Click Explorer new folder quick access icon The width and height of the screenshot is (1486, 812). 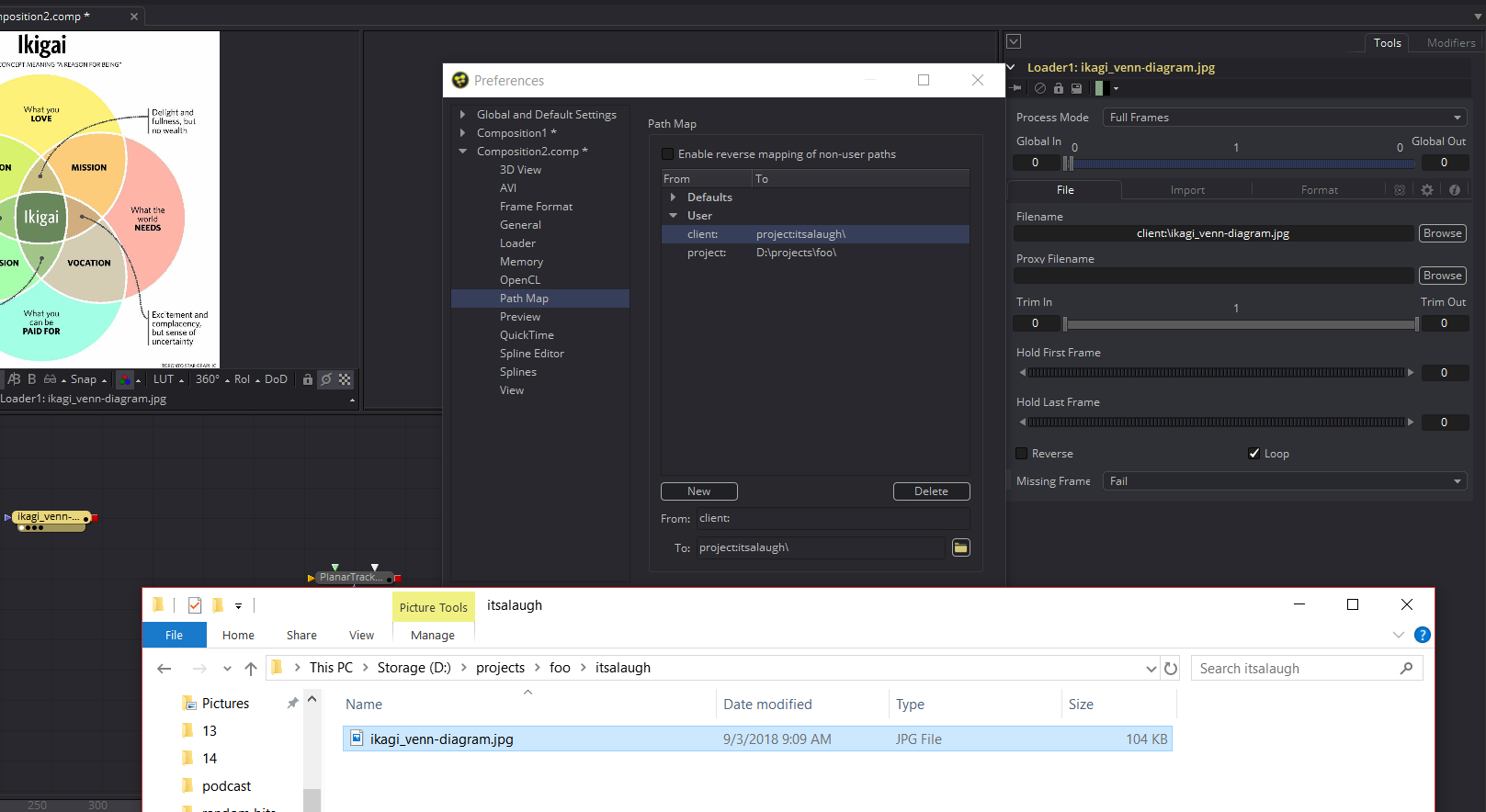point(218,605)
